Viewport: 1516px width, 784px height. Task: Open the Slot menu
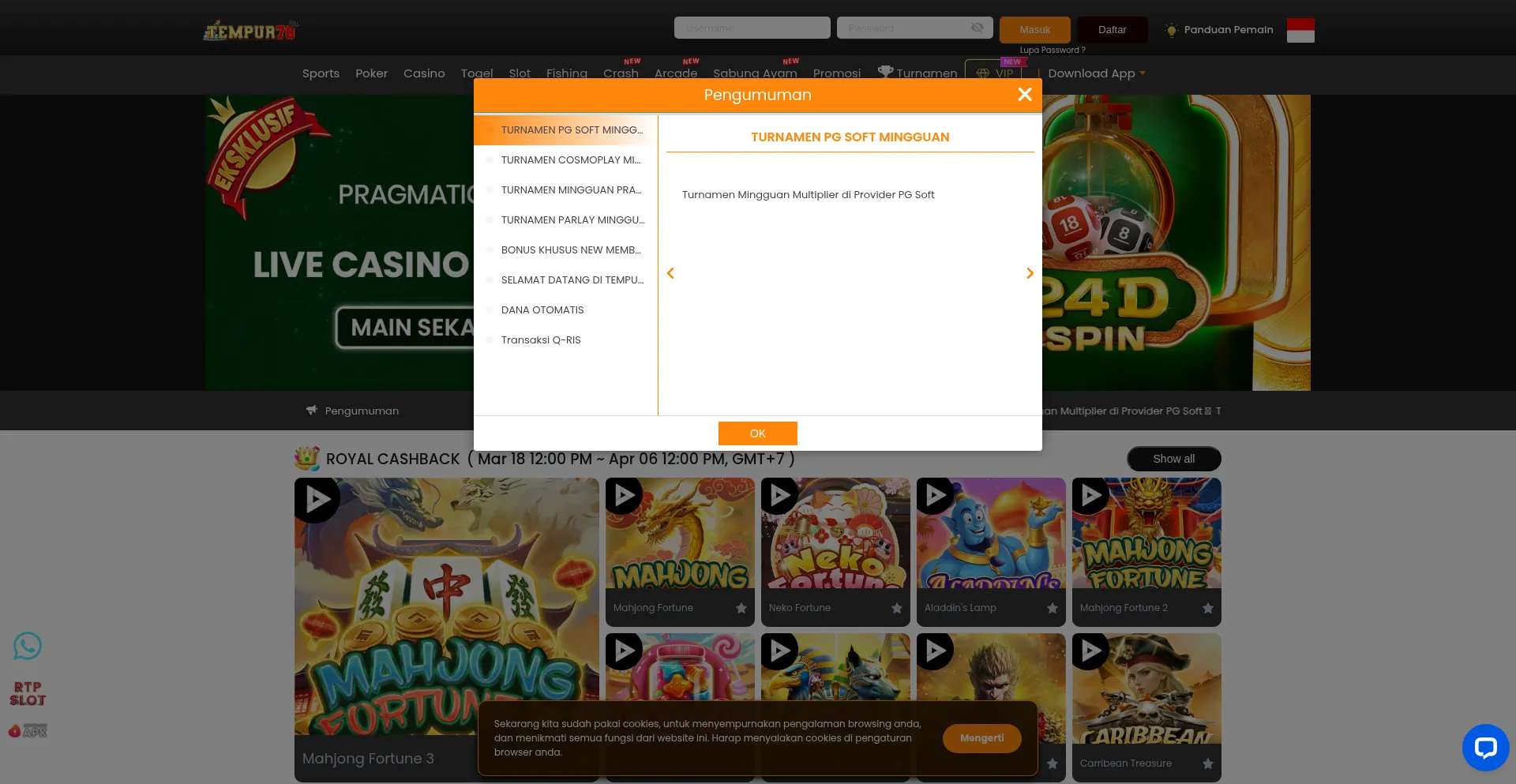520,73
